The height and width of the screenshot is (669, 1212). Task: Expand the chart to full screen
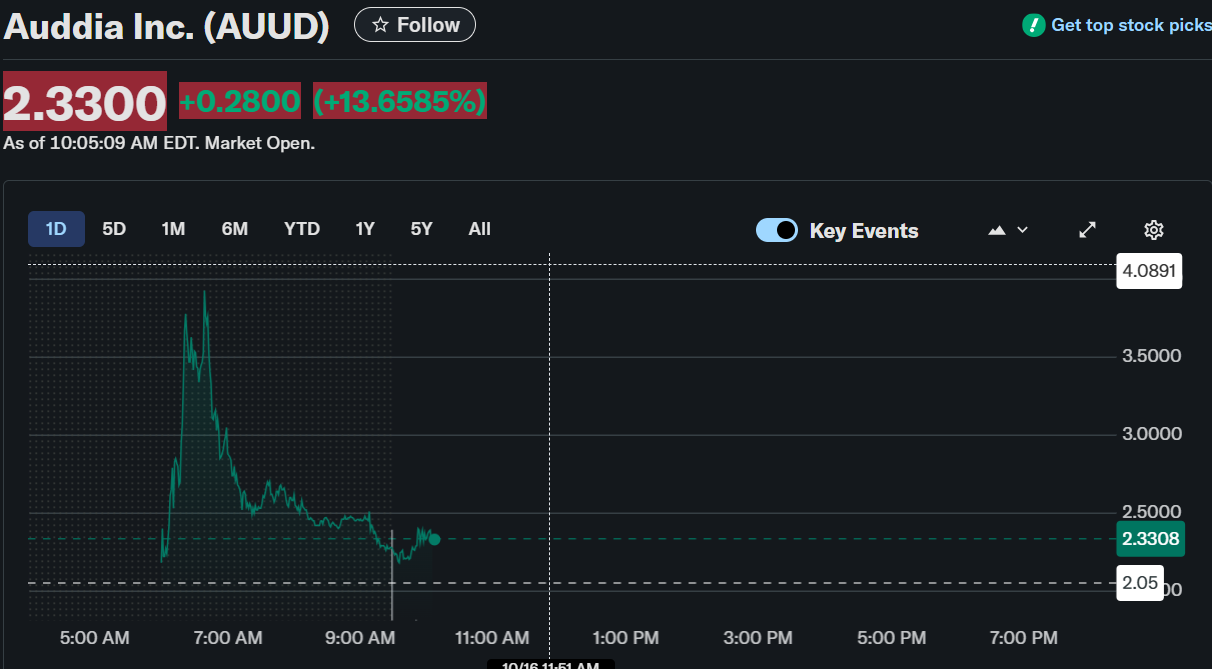tap(1088, 230)
